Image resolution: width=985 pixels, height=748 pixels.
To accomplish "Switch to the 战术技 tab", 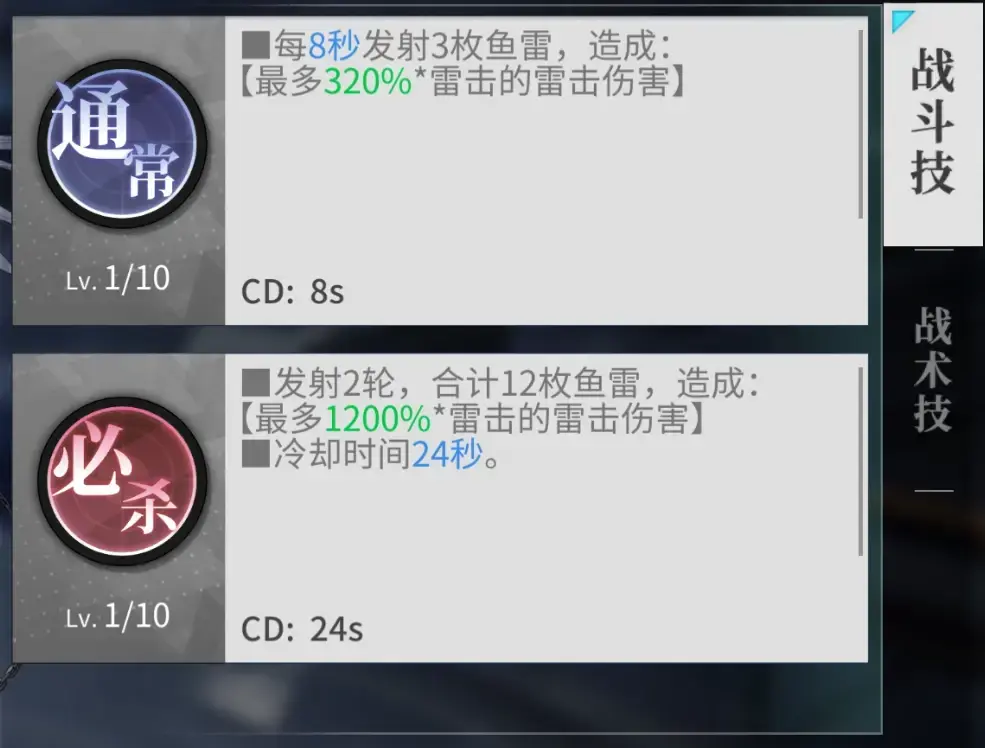I will point(933,370).
